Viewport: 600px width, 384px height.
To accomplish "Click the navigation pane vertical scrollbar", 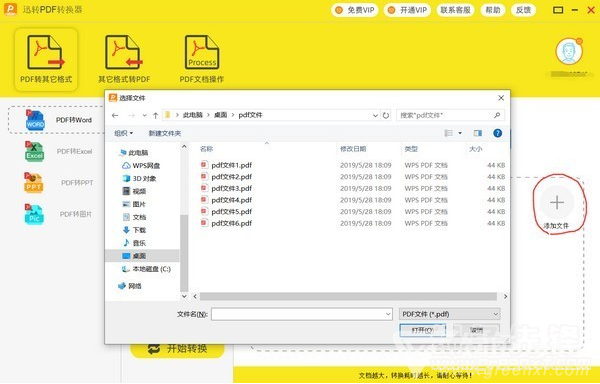I will tap(184, 253).
